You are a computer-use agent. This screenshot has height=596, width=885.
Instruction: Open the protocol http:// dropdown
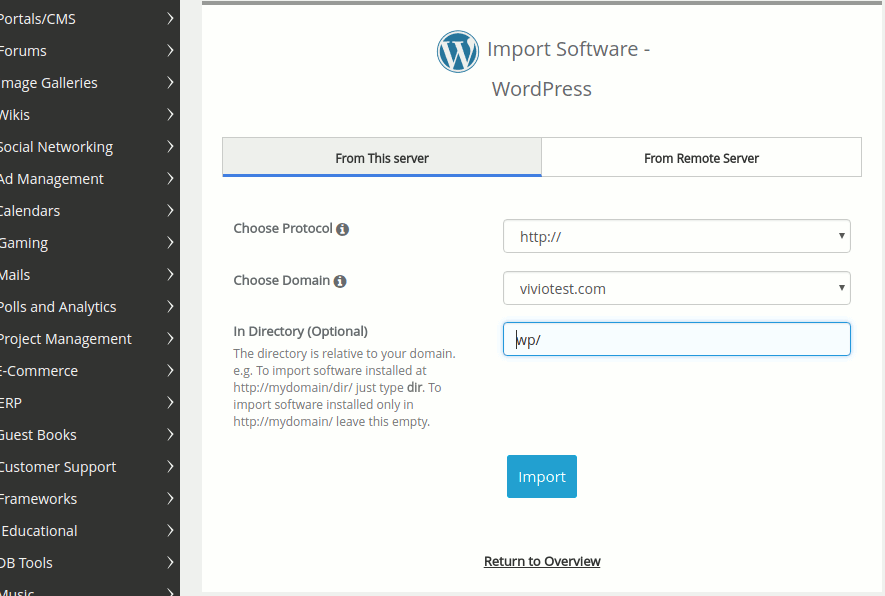677,236
